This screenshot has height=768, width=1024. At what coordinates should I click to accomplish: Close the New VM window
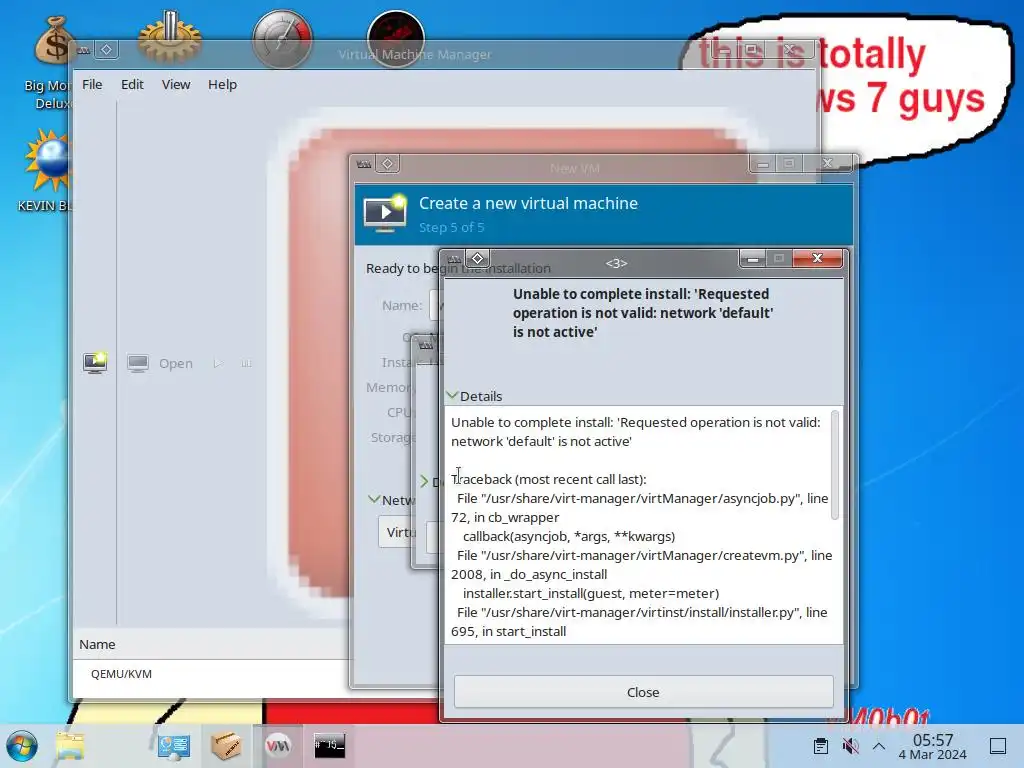click(827, 163)
